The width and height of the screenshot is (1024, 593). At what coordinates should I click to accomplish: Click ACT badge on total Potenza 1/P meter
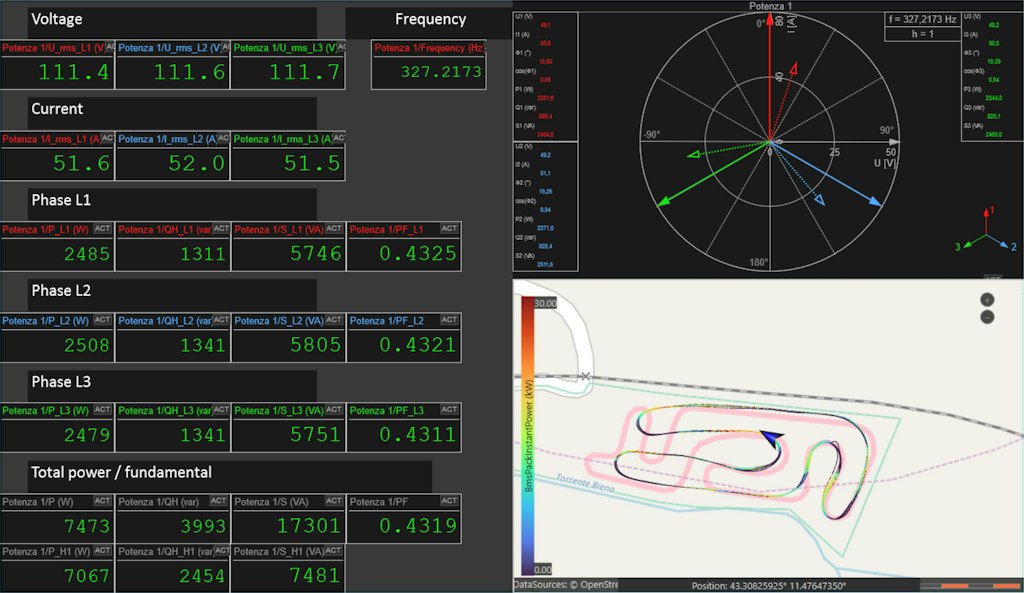coord(102,501)
